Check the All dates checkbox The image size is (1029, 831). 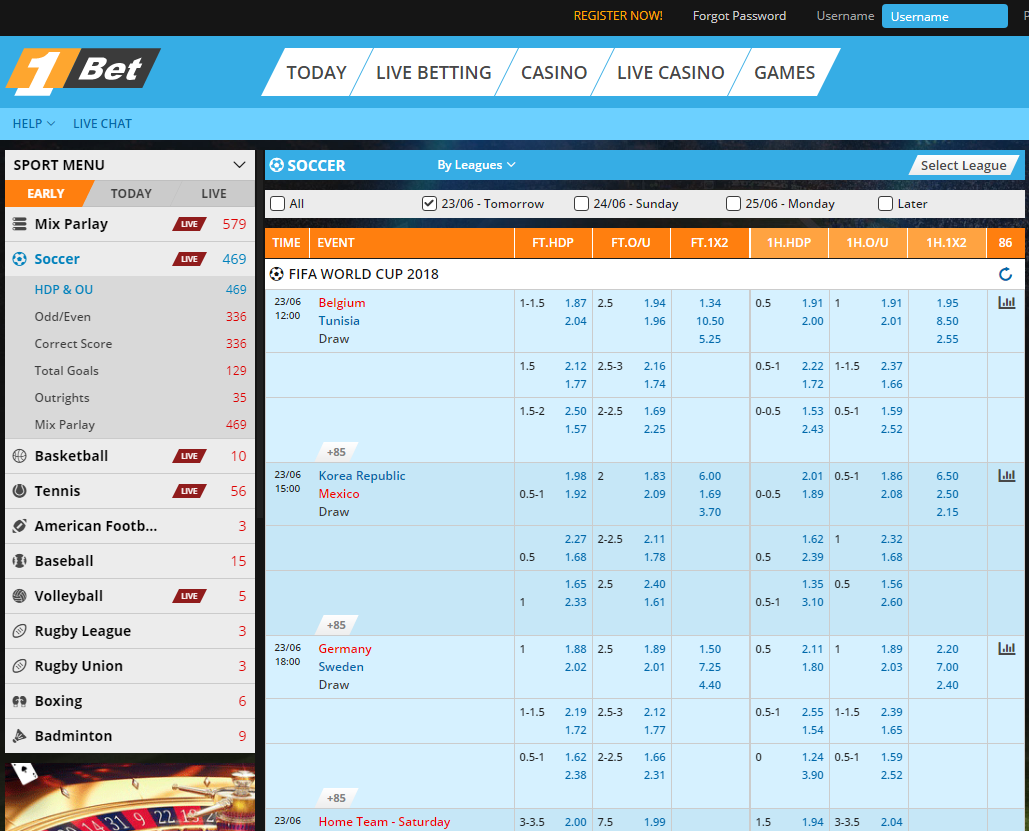[x=278, y=203]
